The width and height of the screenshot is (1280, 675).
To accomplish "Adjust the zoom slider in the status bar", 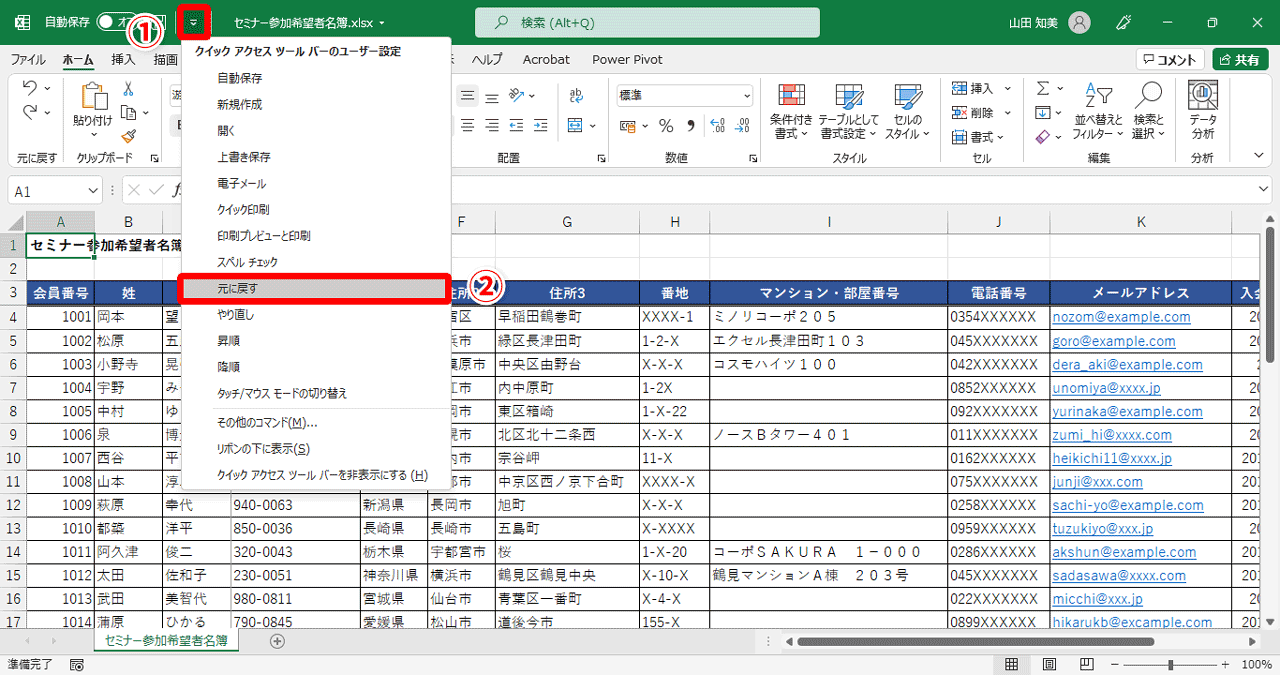I will (x=1172, y=664).
